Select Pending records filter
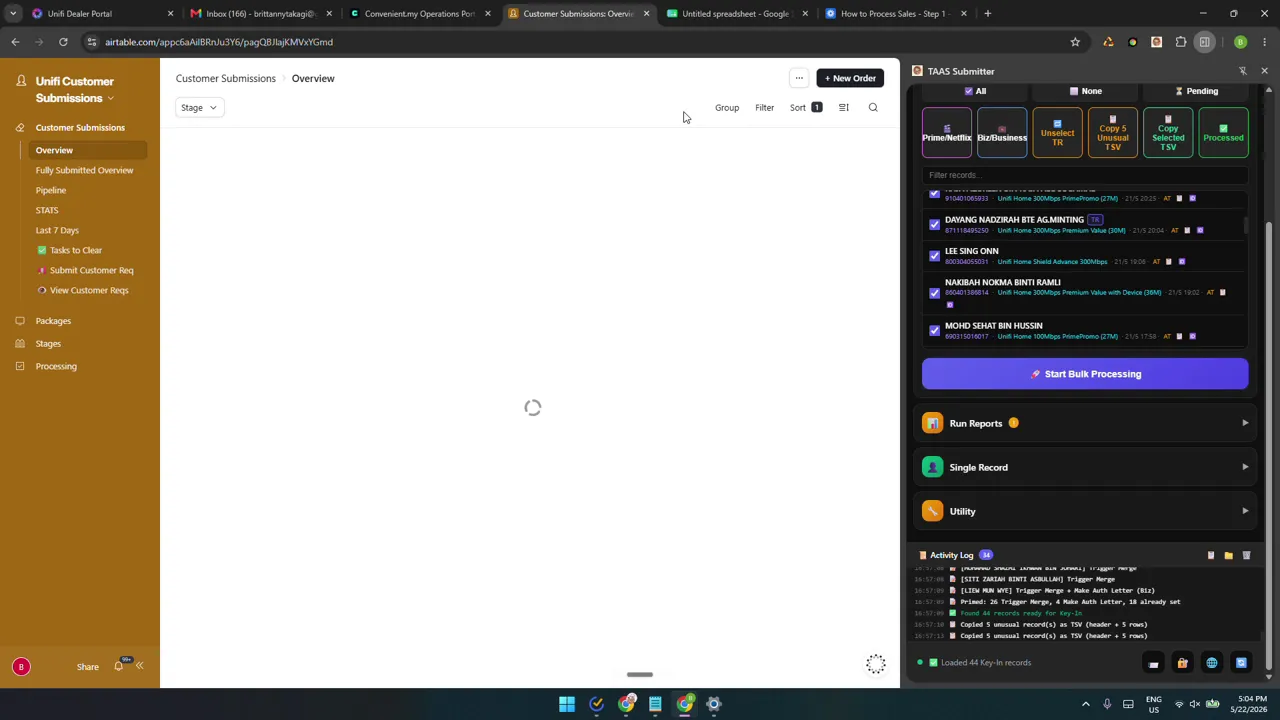Image resolution: width=1280 pixels, height=720 pixels. [x=1196, y=91]
